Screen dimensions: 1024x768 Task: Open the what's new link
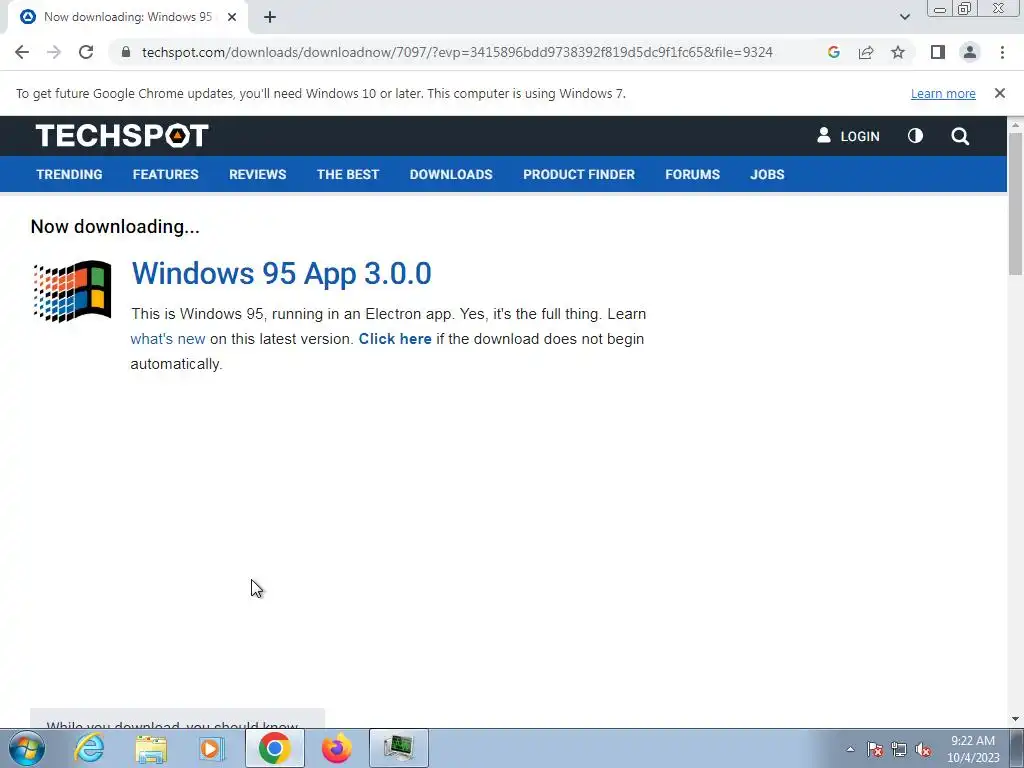click(168, 339)
